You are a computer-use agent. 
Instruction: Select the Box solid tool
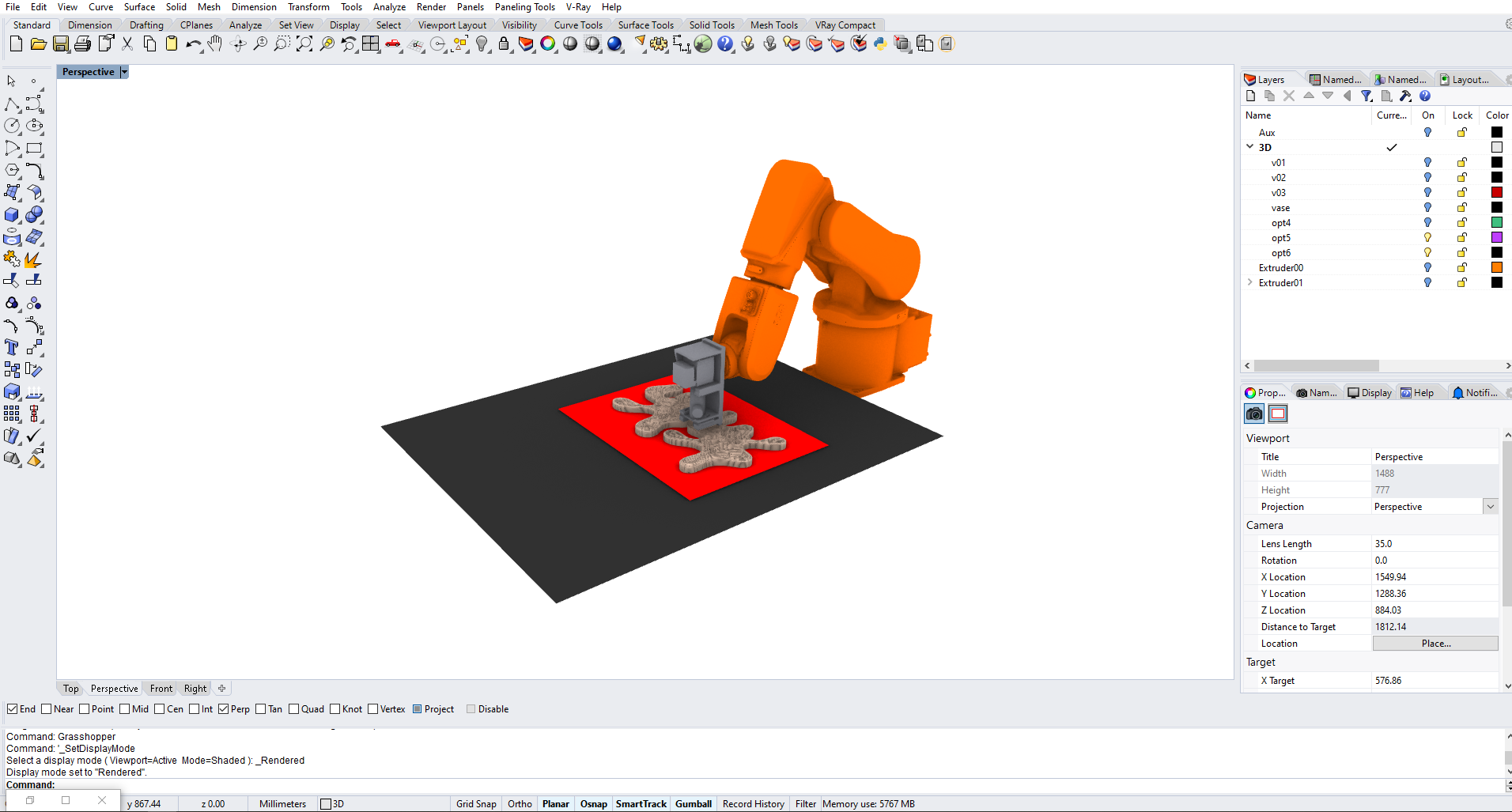[12, 215]
